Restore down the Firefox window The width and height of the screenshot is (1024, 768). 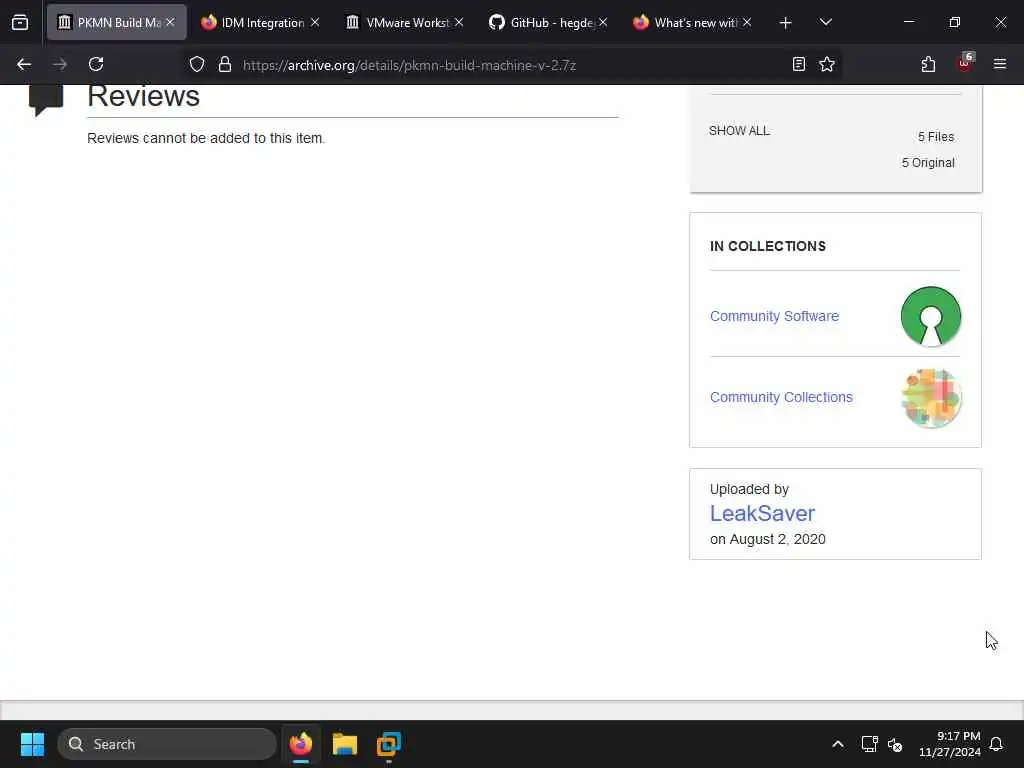955,23
